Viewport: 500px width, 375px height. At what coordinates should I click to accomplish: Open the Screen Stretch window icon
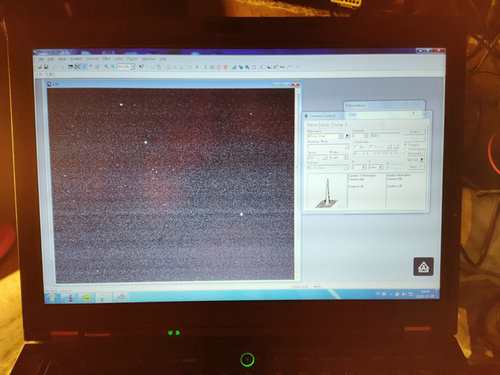coord(234,67)
